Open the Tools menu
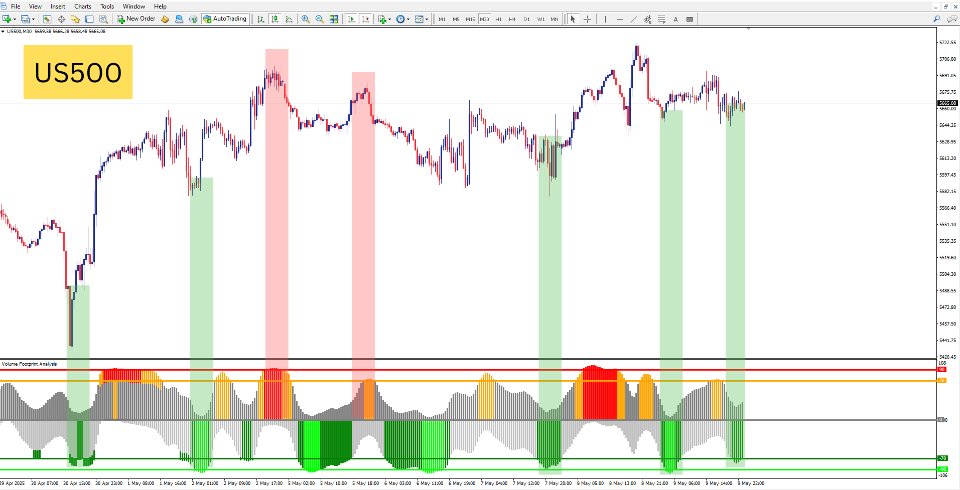Screen dimensions: 960x490 click(107, 6)
